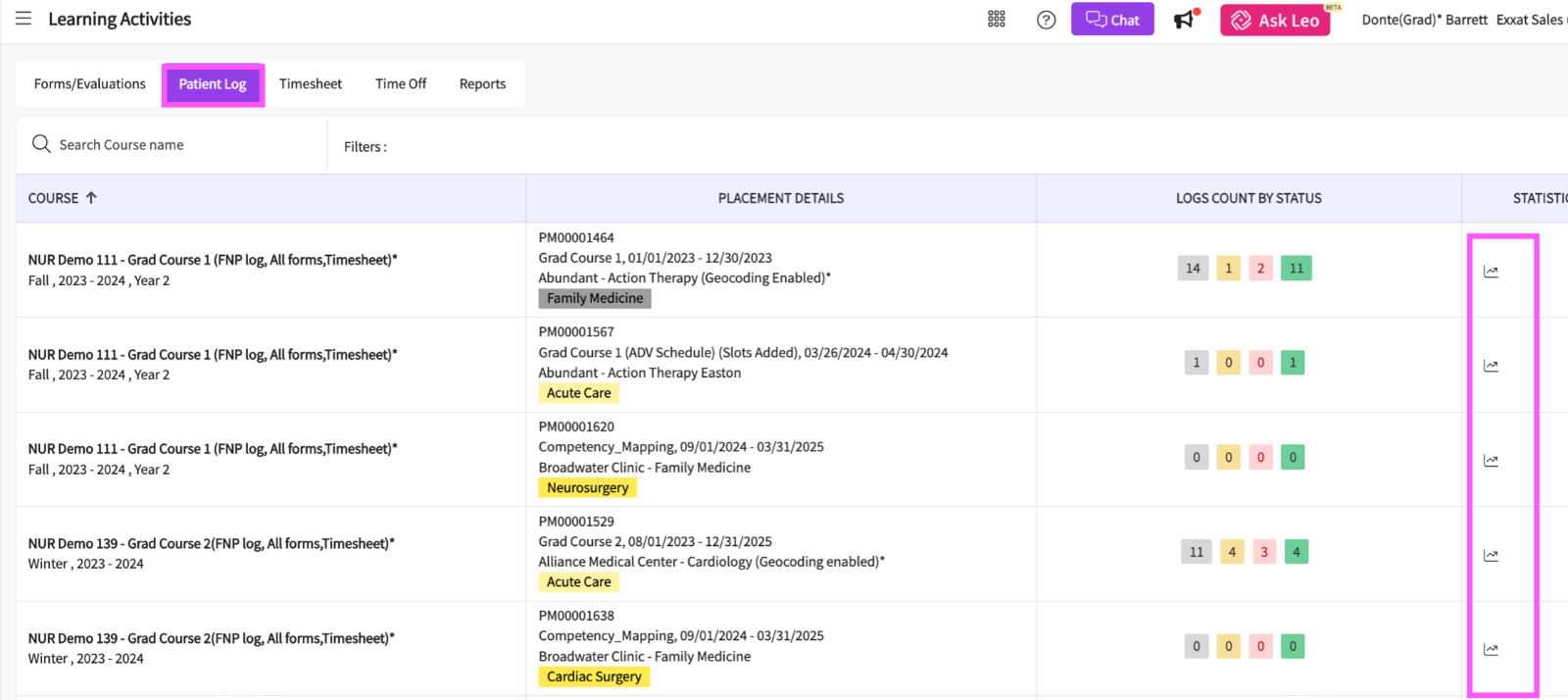The width and height of the screenshot is (1568, 700).
Task: Click yellow count 4 for PM00001529
Action: click(1232, 552)
